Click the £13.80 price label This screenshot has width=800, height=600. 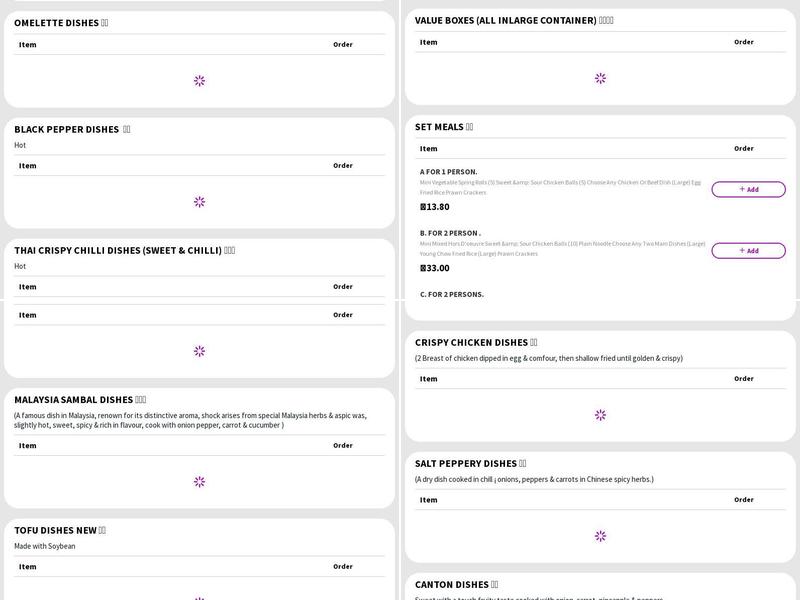tap(435, 207)
